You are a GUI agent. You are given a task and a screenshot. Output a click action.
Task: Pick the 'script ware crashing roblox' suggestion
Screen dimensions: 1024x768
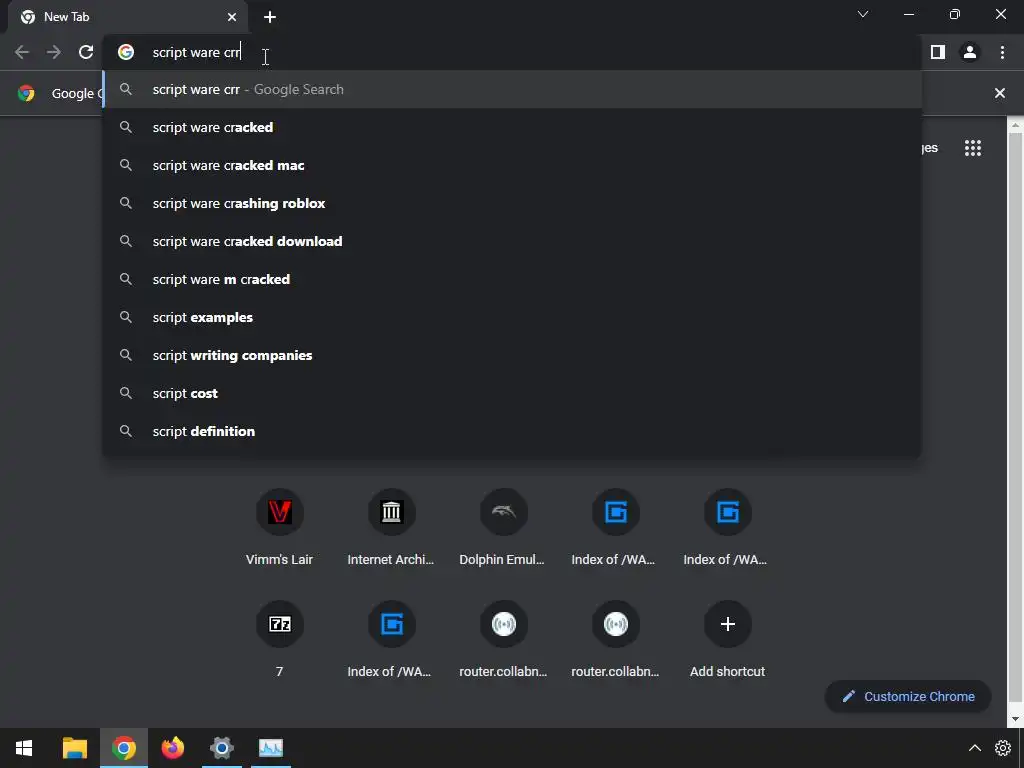(513, 203)
